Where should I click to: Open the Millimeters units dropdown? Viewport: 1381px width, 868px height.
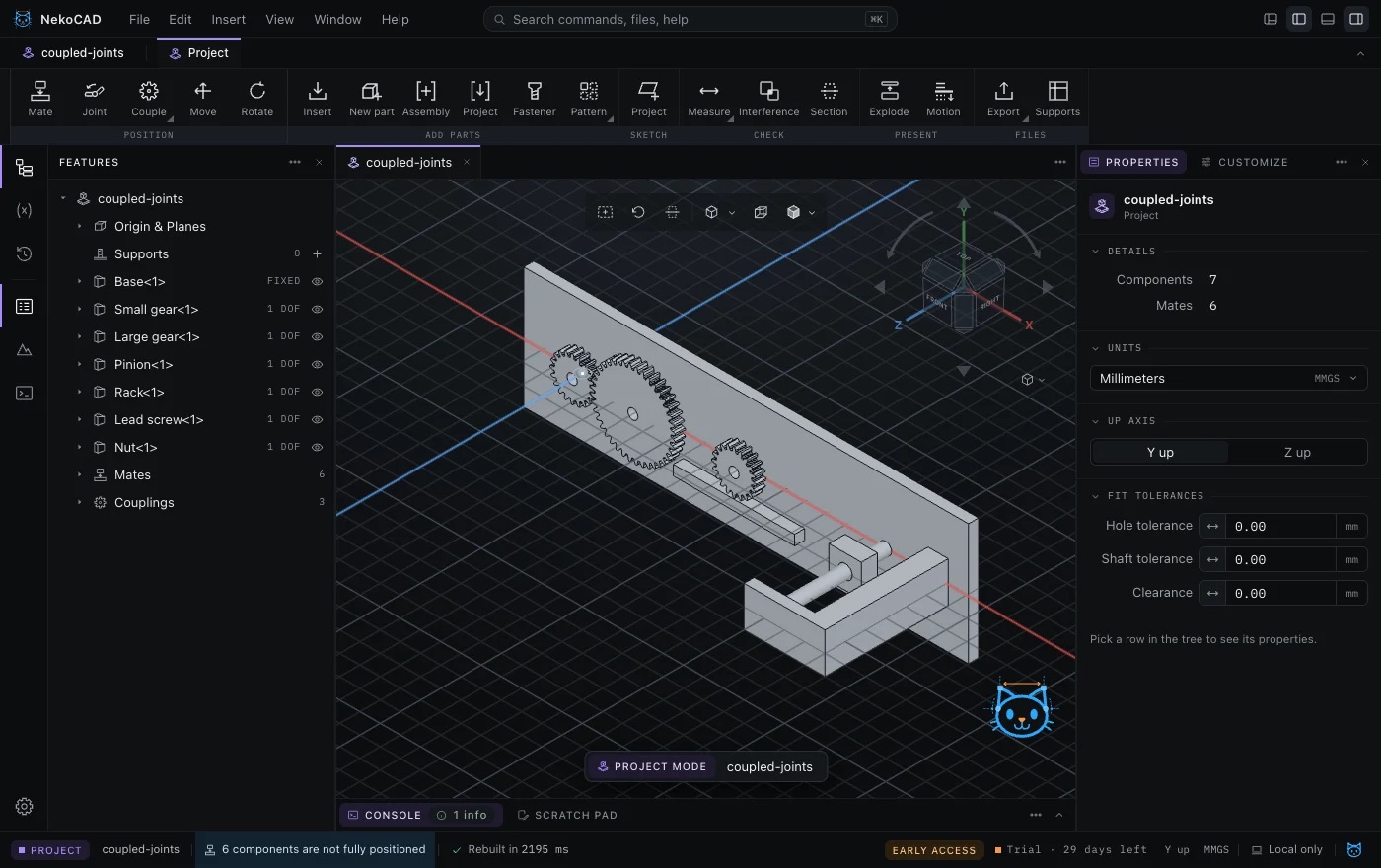[1228, 378]
